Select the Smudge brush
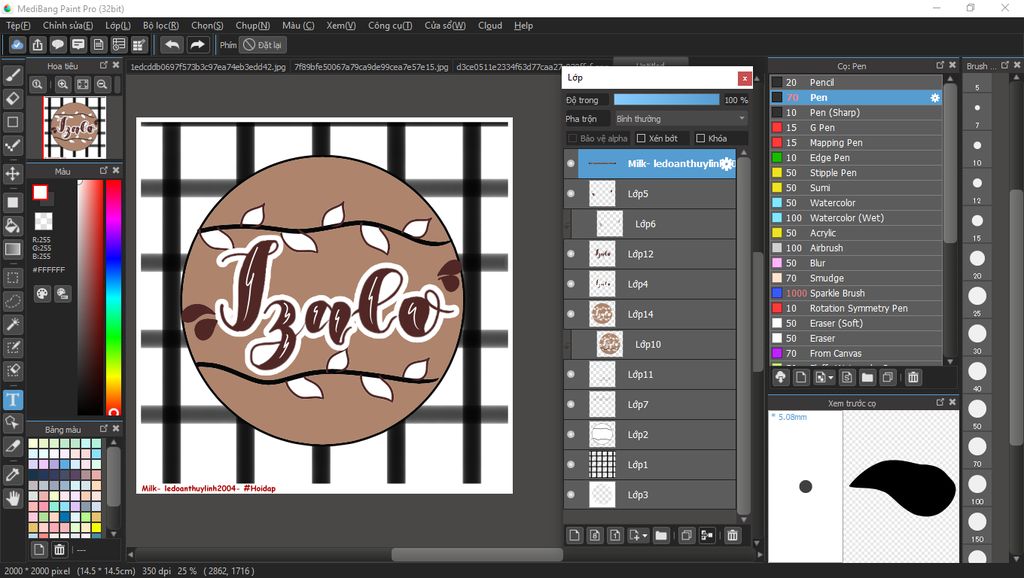 [856, 278]
